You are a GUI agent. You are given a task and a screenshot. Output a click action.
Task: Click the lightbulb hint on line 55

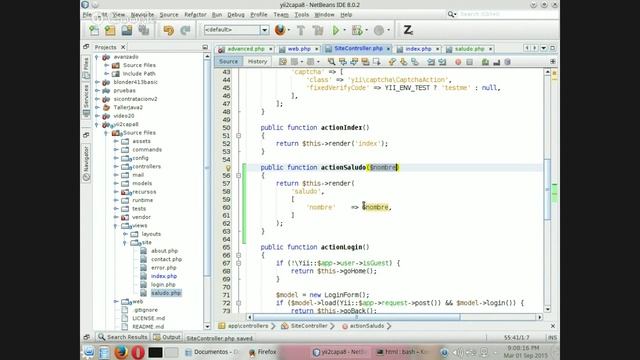[228, 168]
